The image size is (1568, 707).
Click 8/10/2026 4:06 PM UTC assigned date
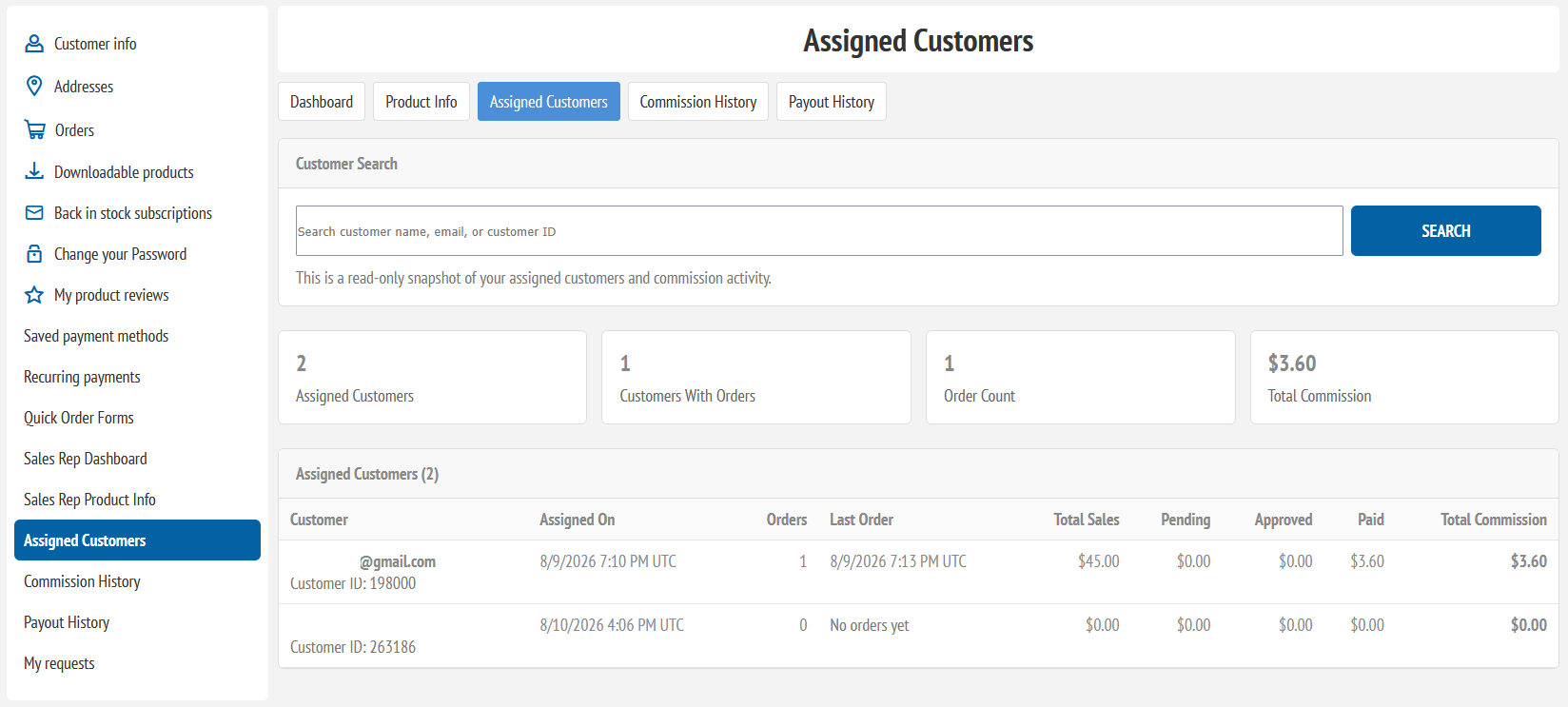tap(612, 625)
